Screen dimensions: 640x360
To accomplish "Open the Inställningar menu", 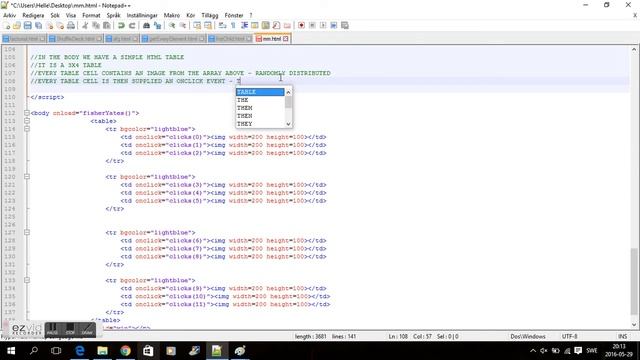I will tap(142, 15).
